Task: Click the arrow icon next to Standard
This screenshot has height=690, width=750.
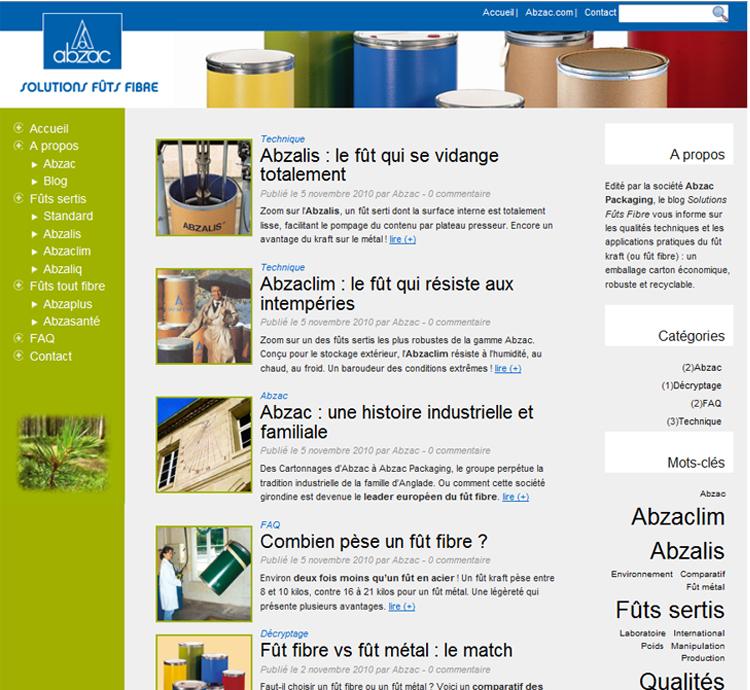Action: pos(34,217)
